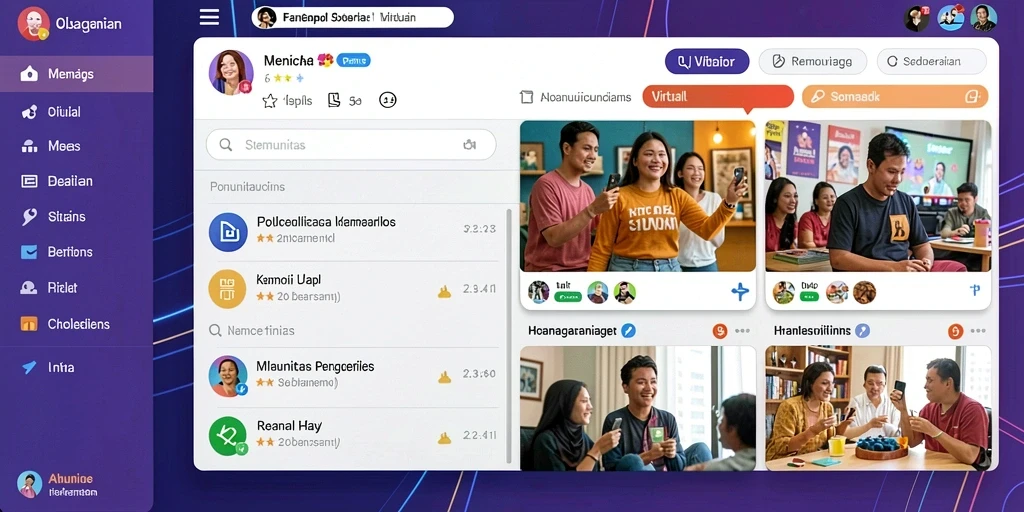The height and width of the screenshot is (512, 1024).
Task: Click the Cholediens sidebar icon
Action: click(x=29, y=324)
